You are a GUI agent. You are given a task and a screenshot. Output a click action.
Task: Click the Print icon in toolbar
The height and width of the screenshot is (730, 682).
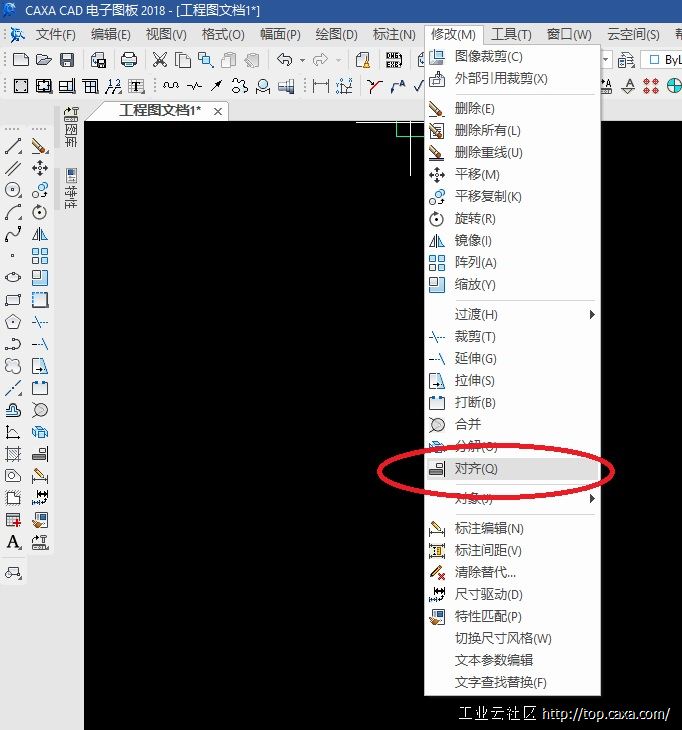(128, 60)
